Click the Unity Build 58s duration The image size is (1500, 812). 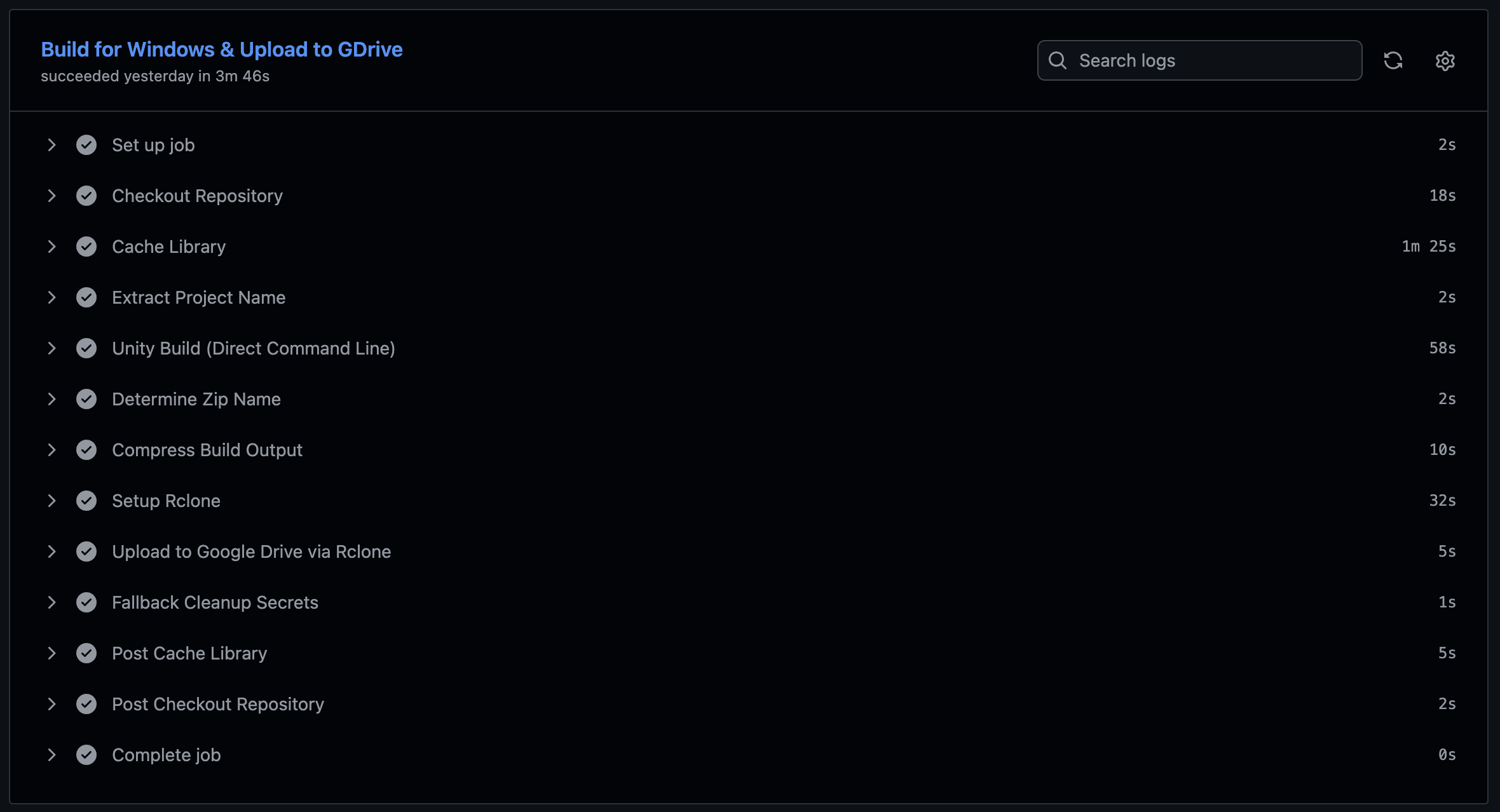click(x=1442, y=348)
